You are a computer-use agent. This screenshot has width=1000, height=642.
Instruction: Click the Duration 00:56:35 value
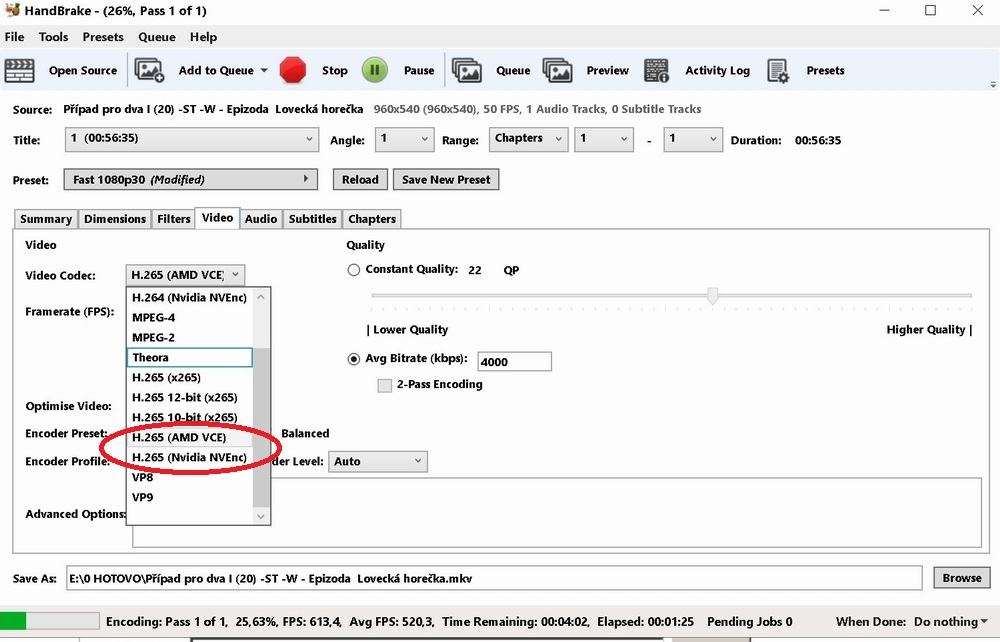coord(818,140)
